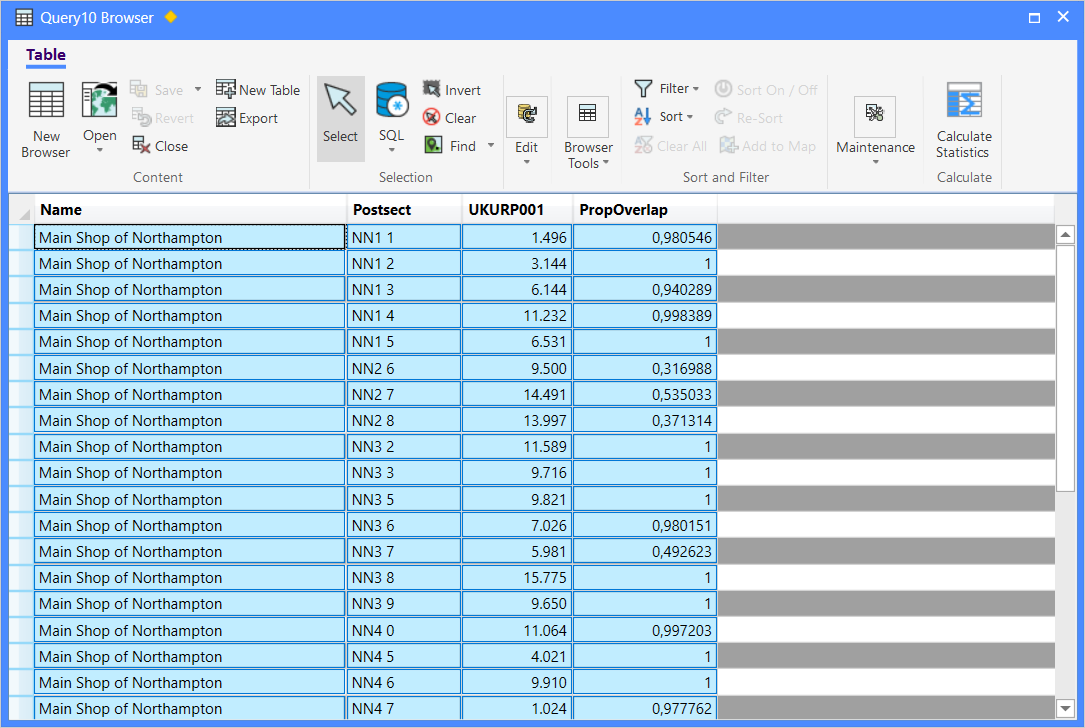The width and height of the screenshot is (1085, 728).
Task: Clear the current selection
Action: pos(449,118)
